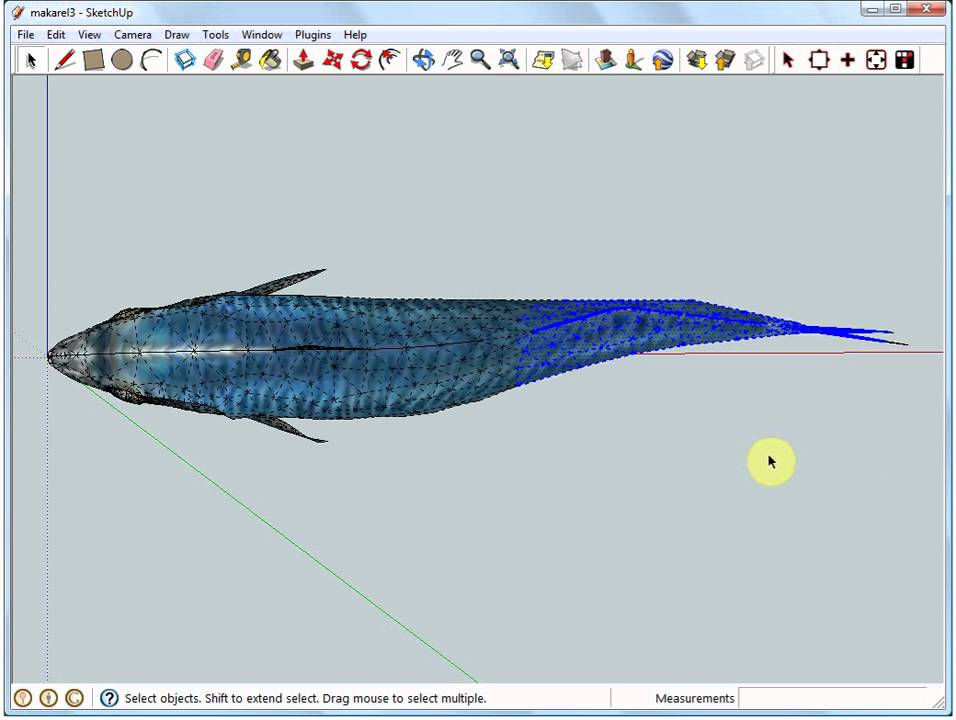
Task: Select the Zoom magnifier tool
Action: click(x=480, y=60)
